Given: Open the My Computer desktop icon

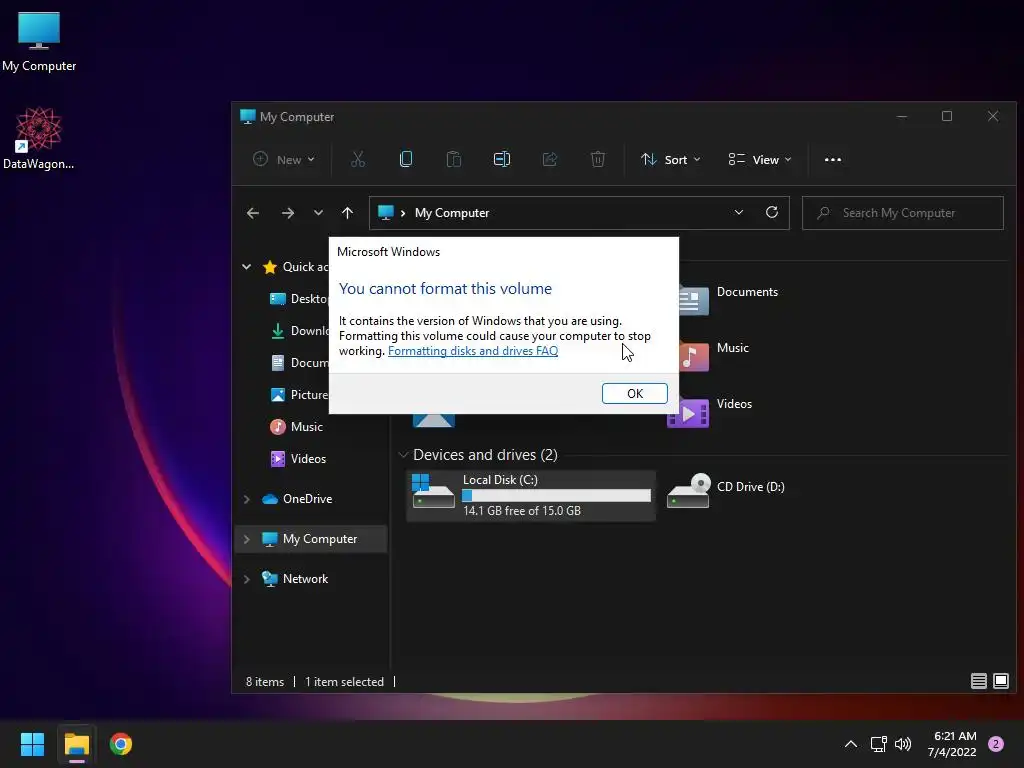Looking at the screenshot, I should pyautogui.click(x=39, y=42).
